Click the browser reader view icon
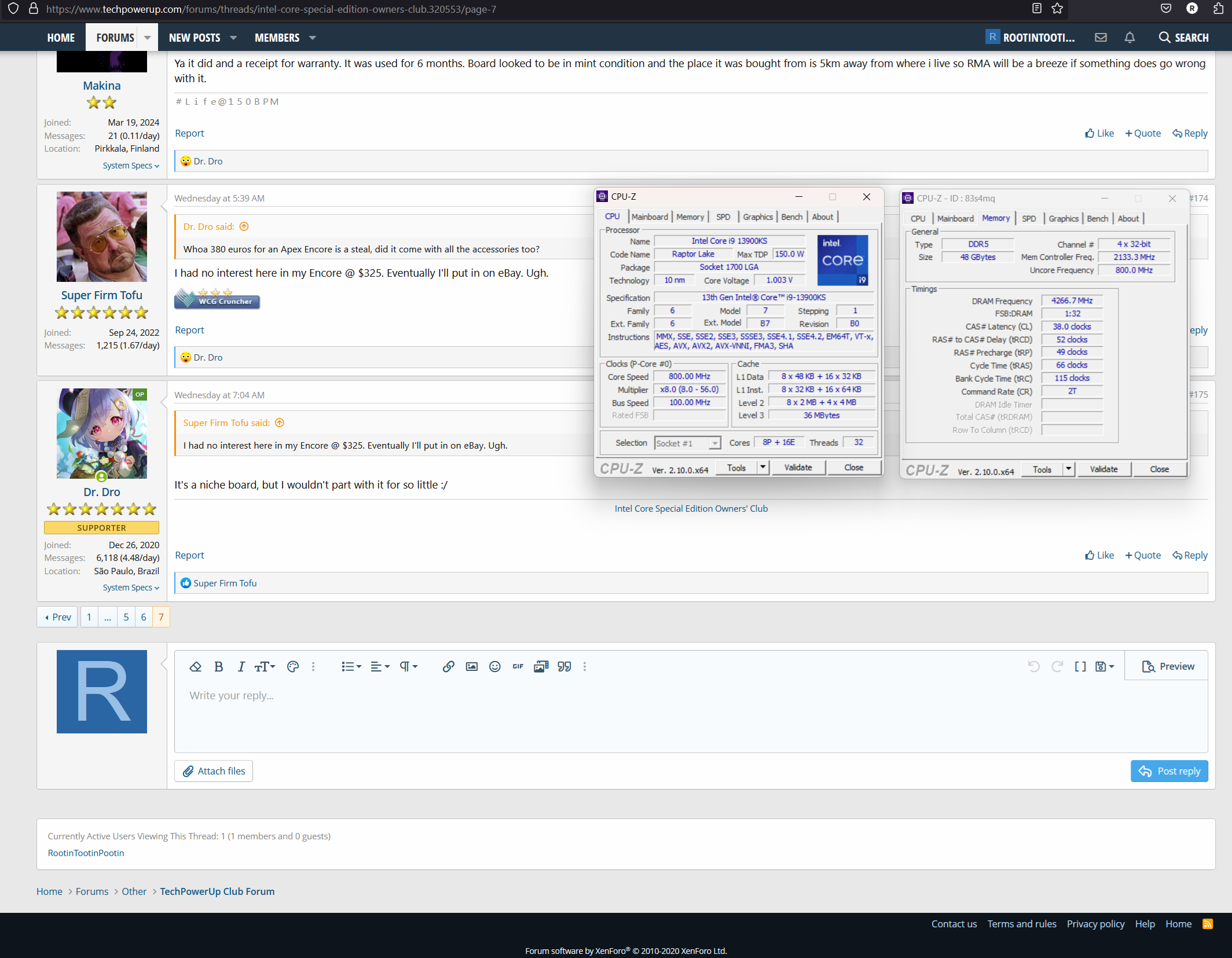 point(1037,8)
